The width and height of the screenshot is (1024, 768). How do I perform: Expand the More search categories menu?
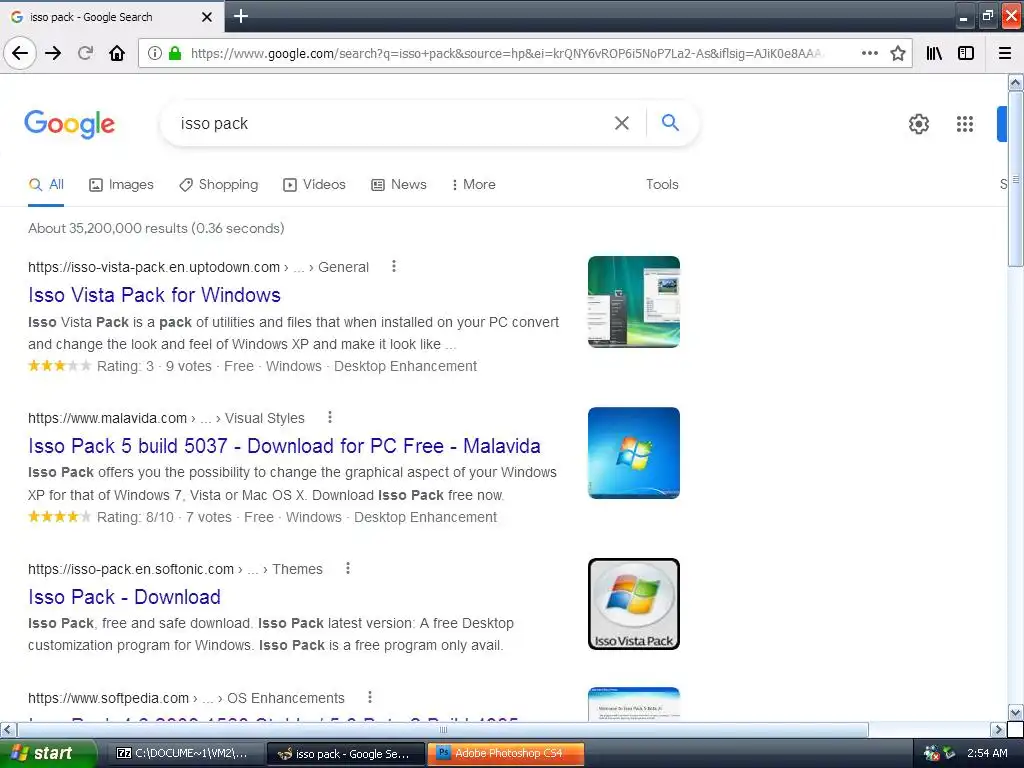473,185
